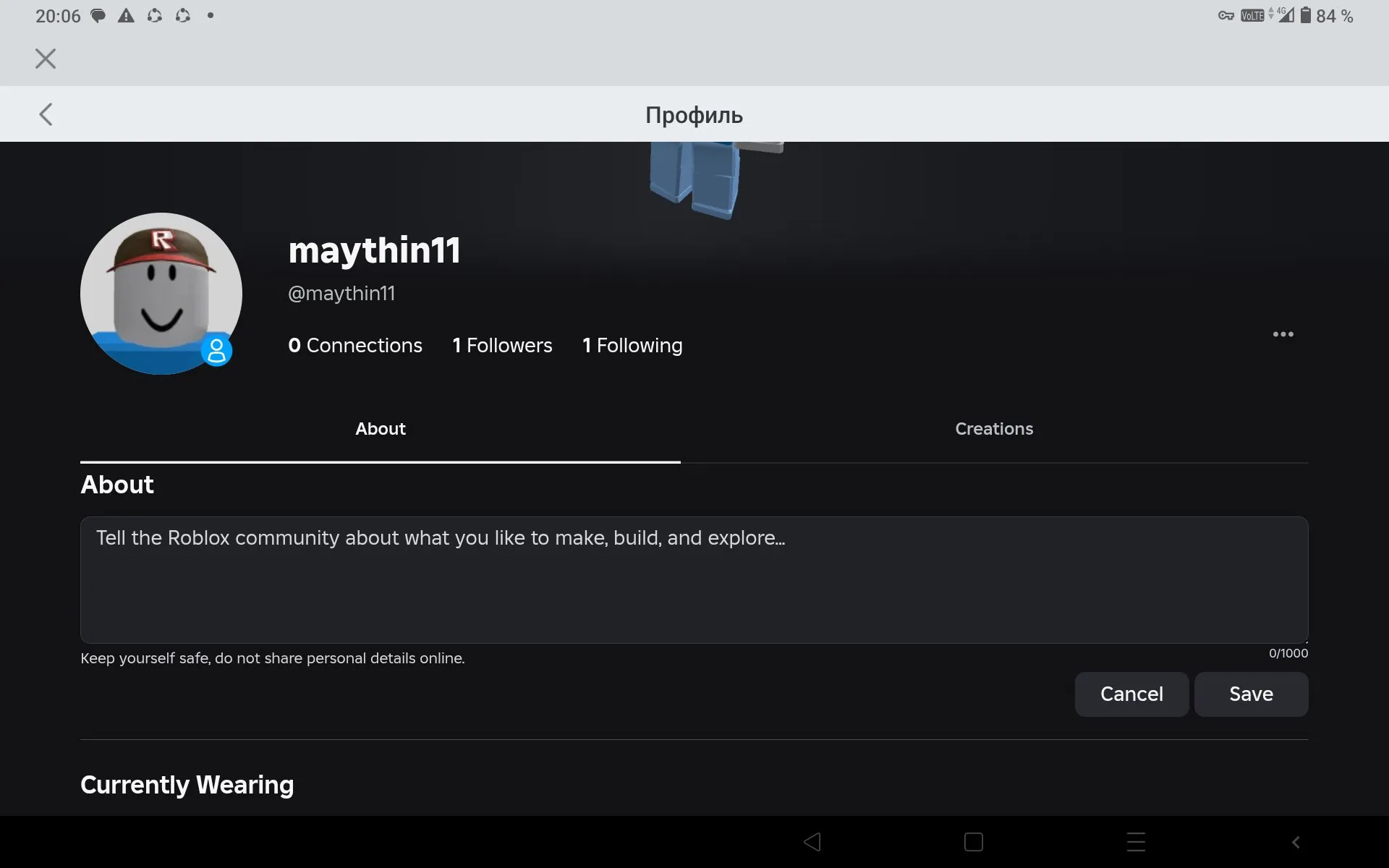The height and width of the screenshot is (868, 1389).
Task: Tap the blue avatar edit badge icon
Action: point(216,351)
